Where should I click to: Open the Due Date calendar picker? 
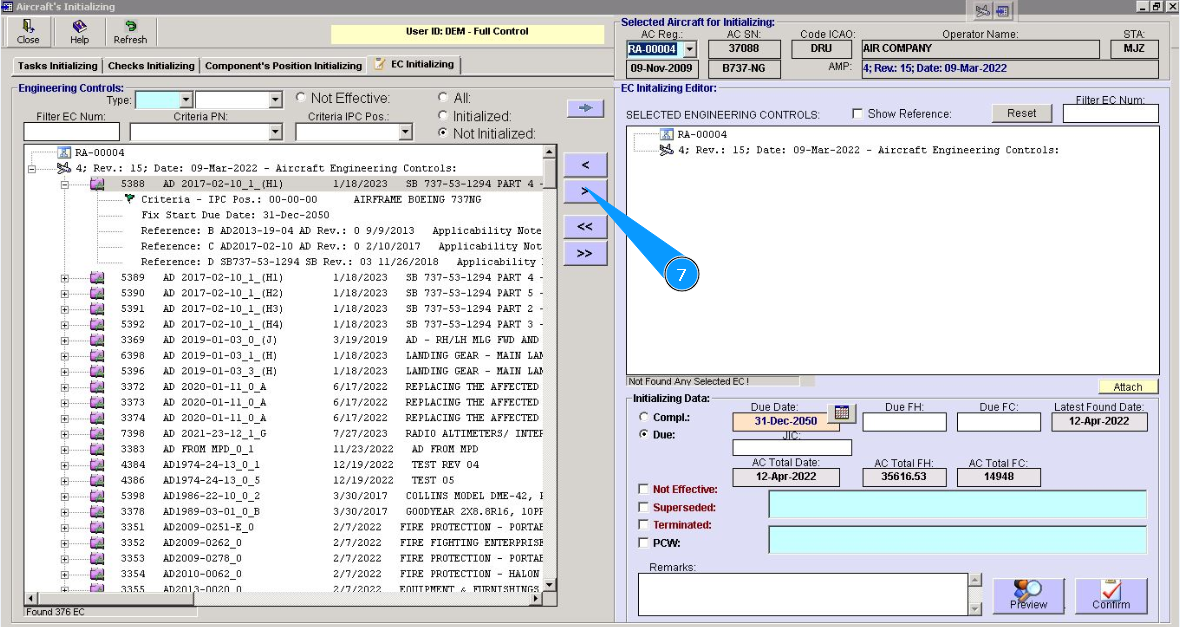841,413
